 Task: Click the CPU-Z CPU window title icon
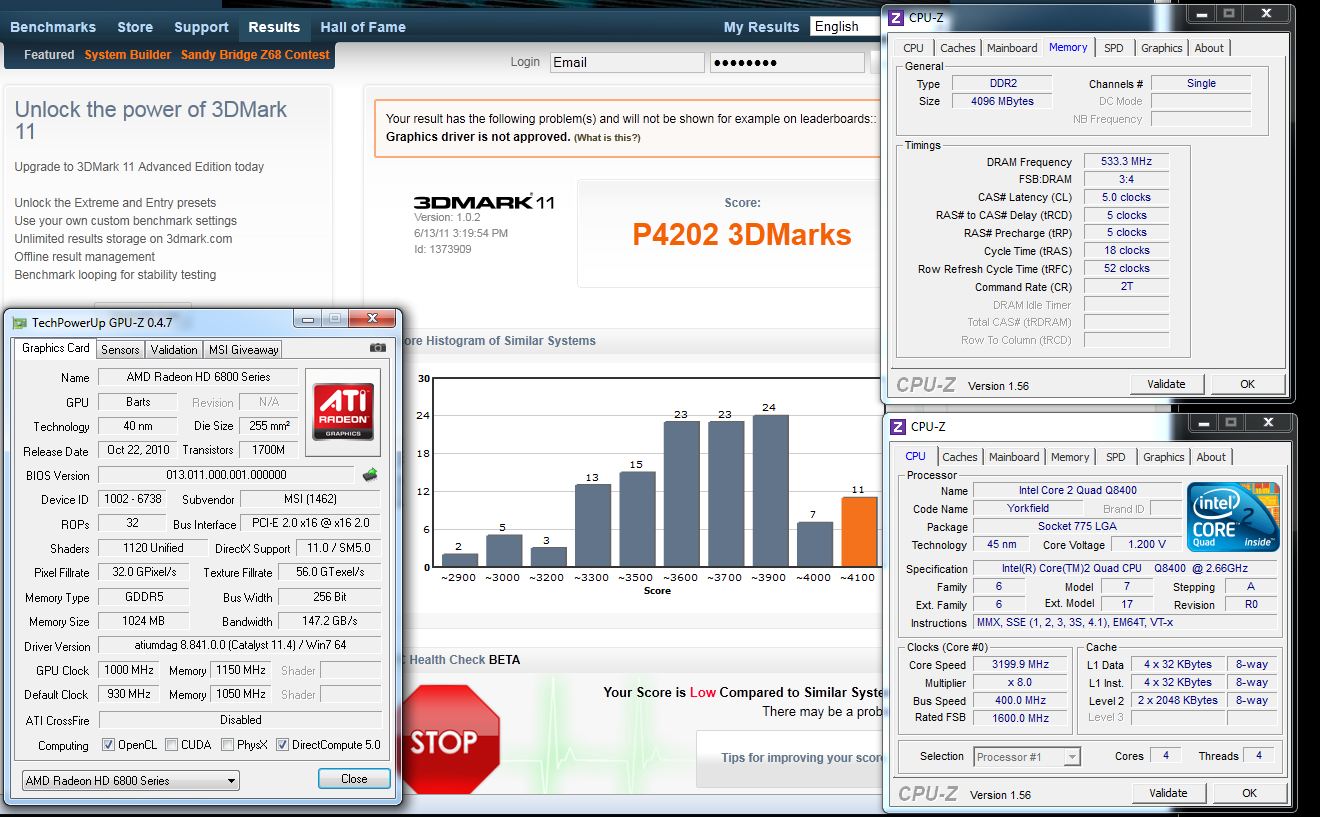(x=898, y=426)
